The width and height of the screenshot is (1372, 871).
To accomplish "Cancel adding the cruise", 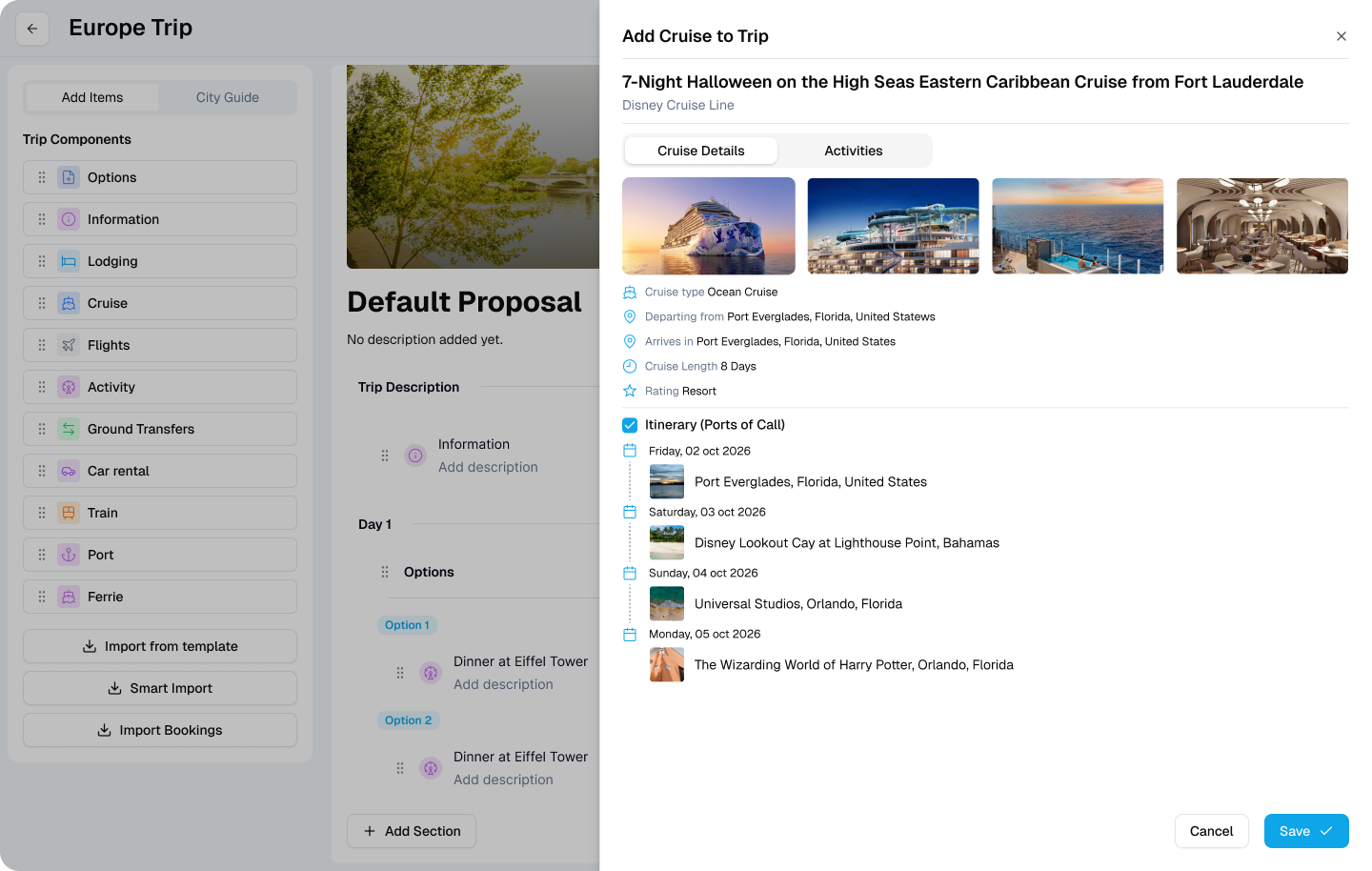I will 1212,831.
